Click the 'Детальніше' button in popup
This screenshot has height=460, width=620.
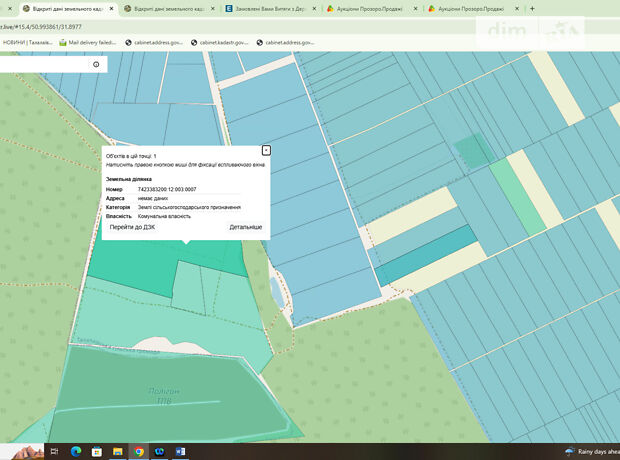[x=246, y=228]
